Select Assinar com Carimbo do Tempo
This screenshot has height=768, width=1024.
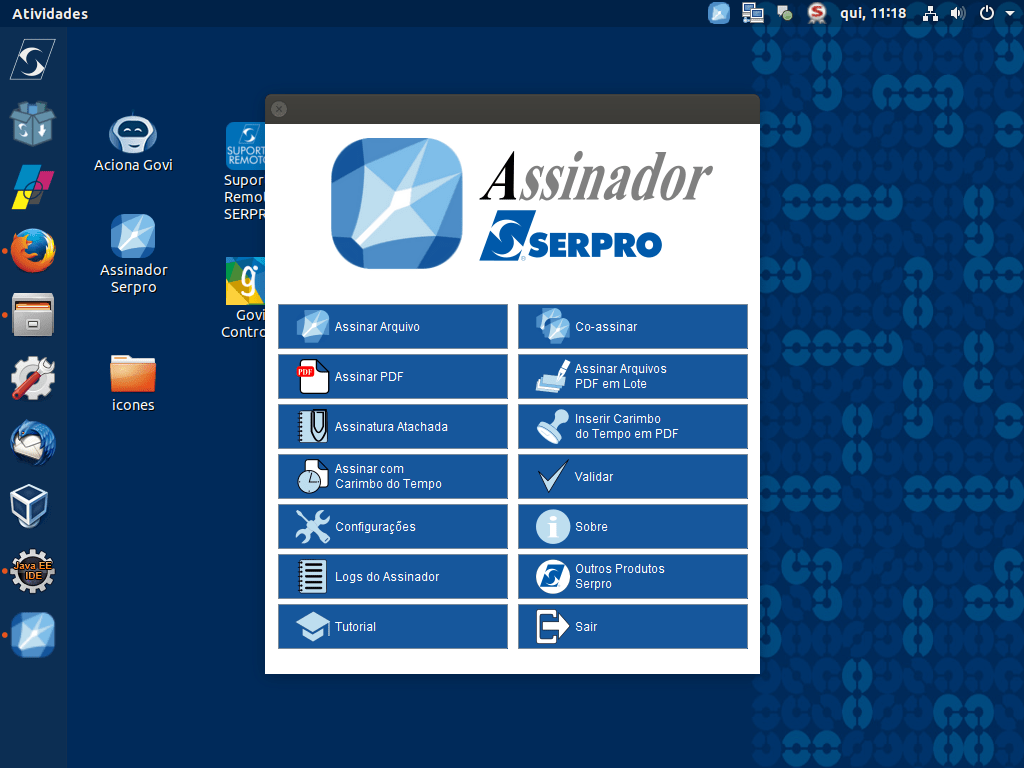[392, 477]
